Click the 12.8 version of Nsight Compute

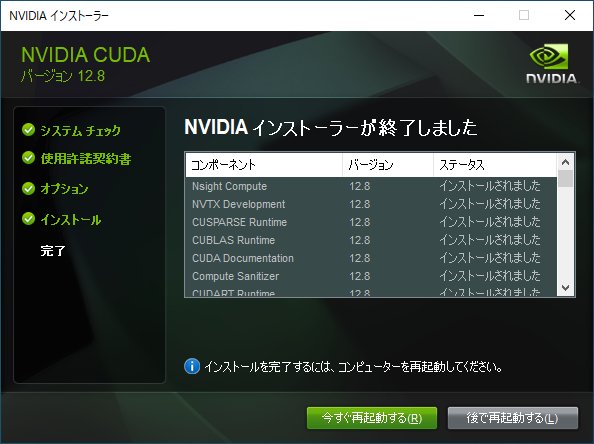tap(360, 186)
